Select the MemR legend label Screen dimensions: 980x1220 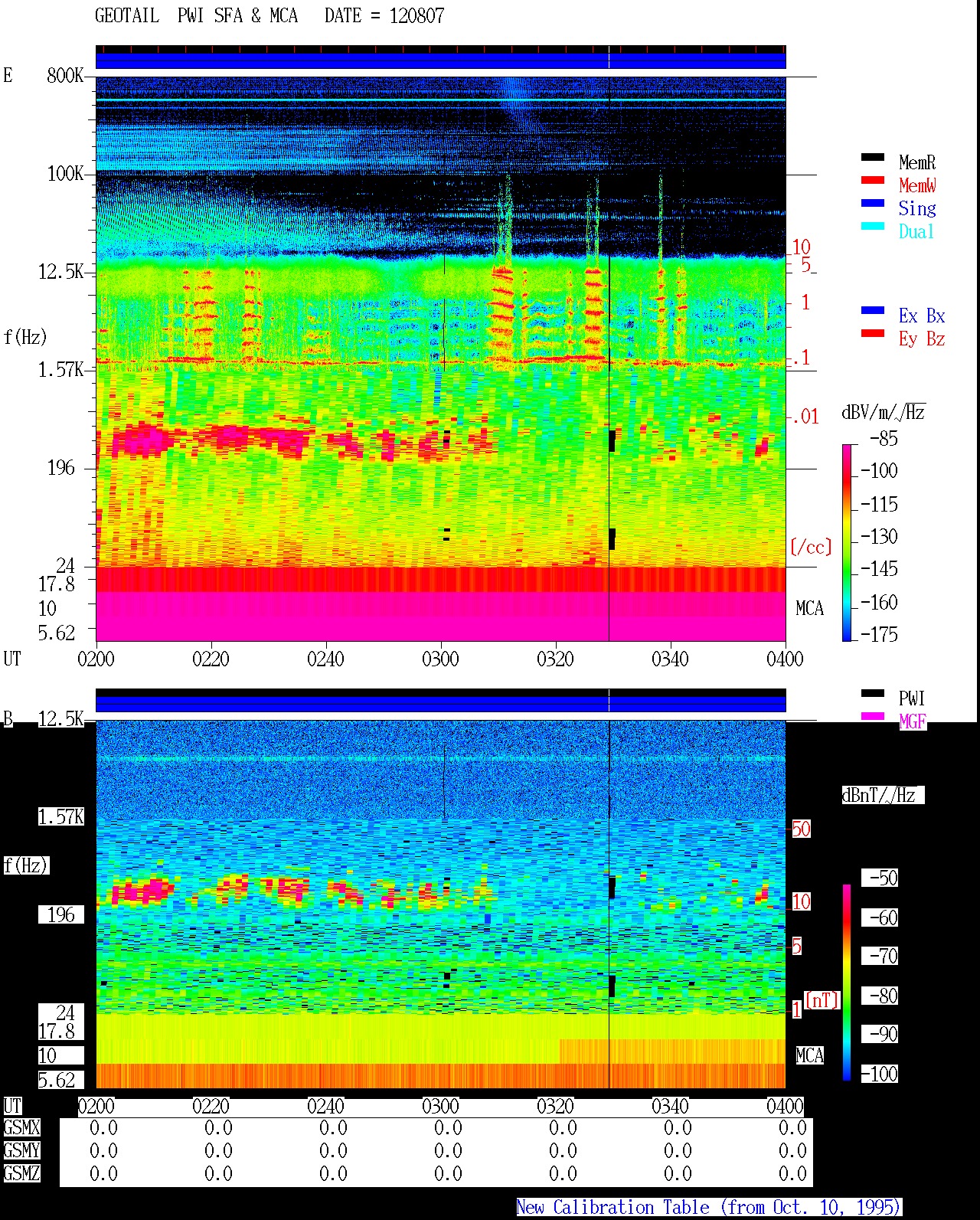[x=917, y=162]
